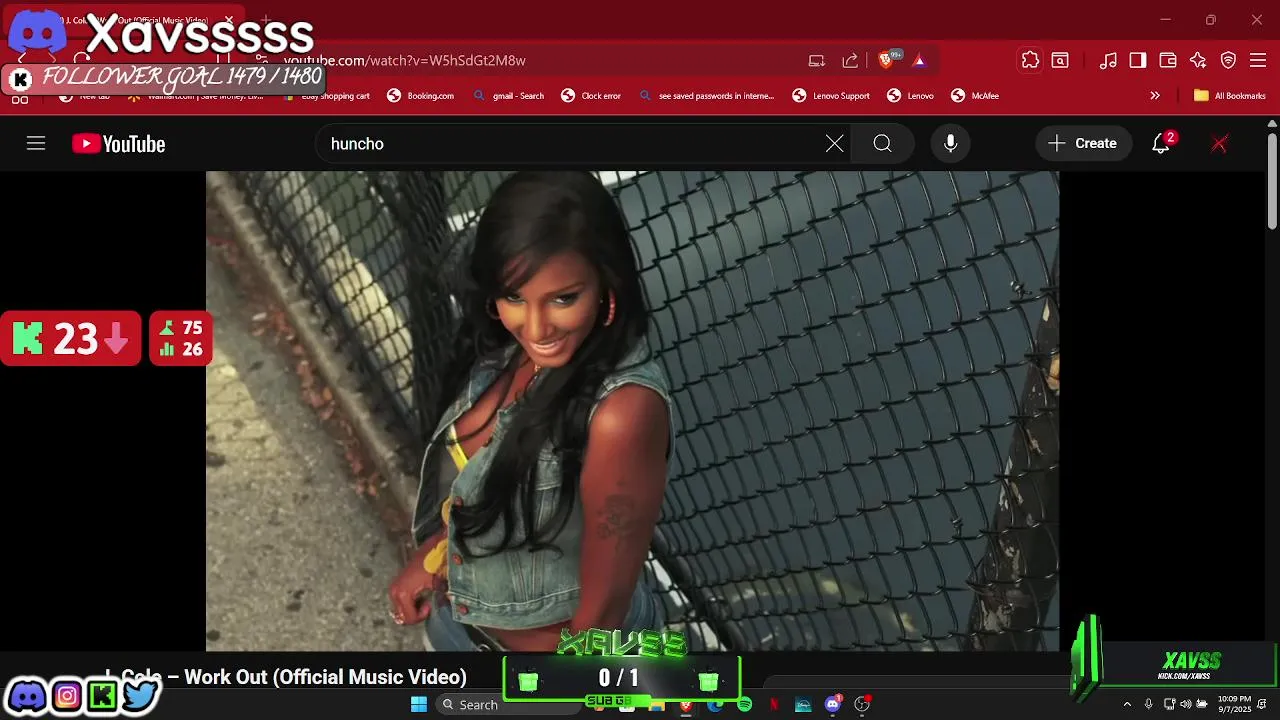1280x720 pixels.
Task: Open Brave Playlist music note icon
Action: point(1108,60)
